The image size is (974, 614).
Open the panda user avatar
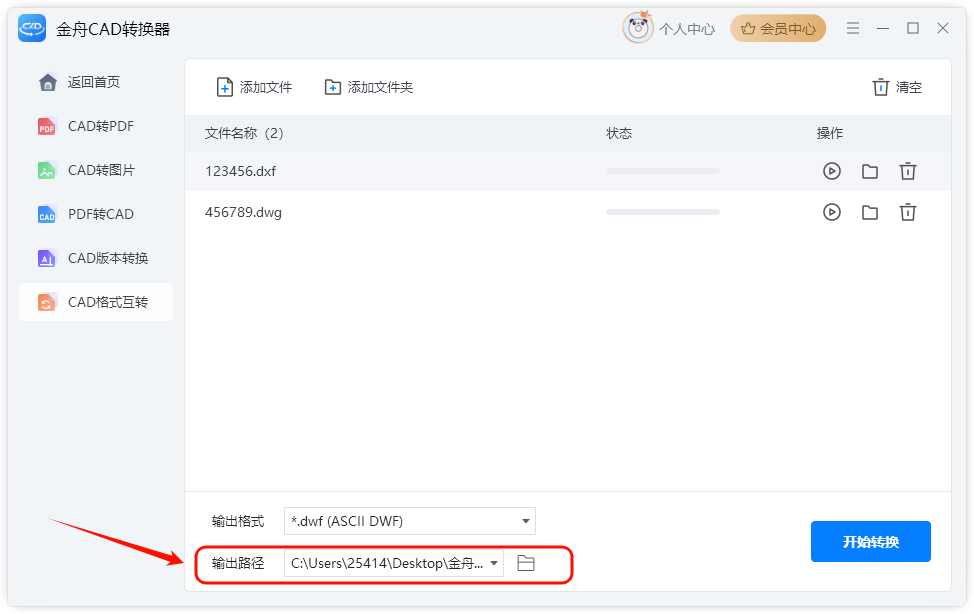click(x=638, y=28)
